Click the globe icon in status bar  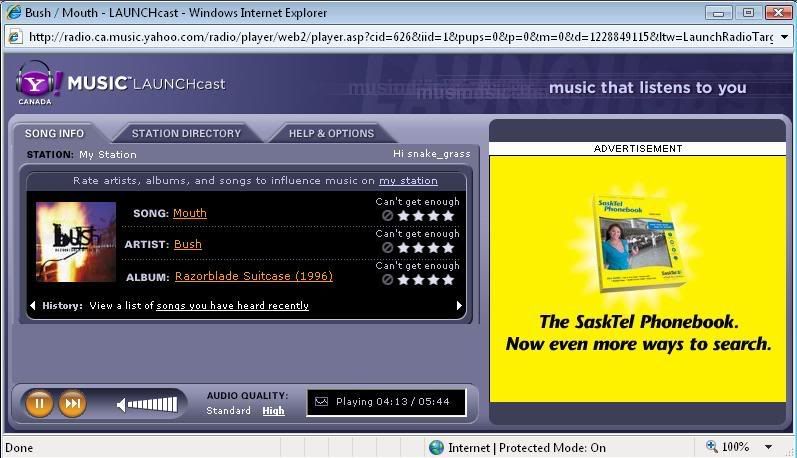point(436,447)
